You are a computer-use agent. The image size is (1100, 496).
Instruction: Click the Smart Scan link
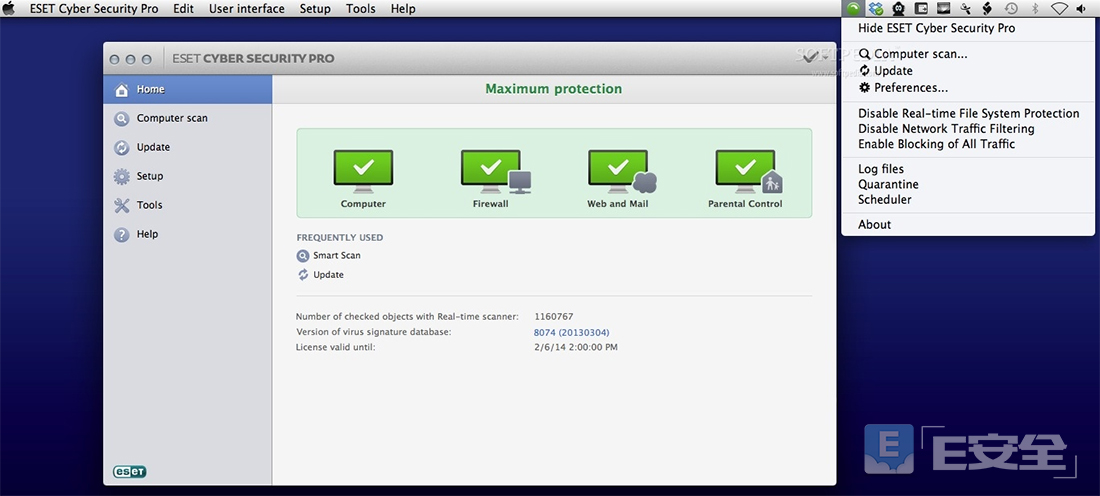point(337,256)
